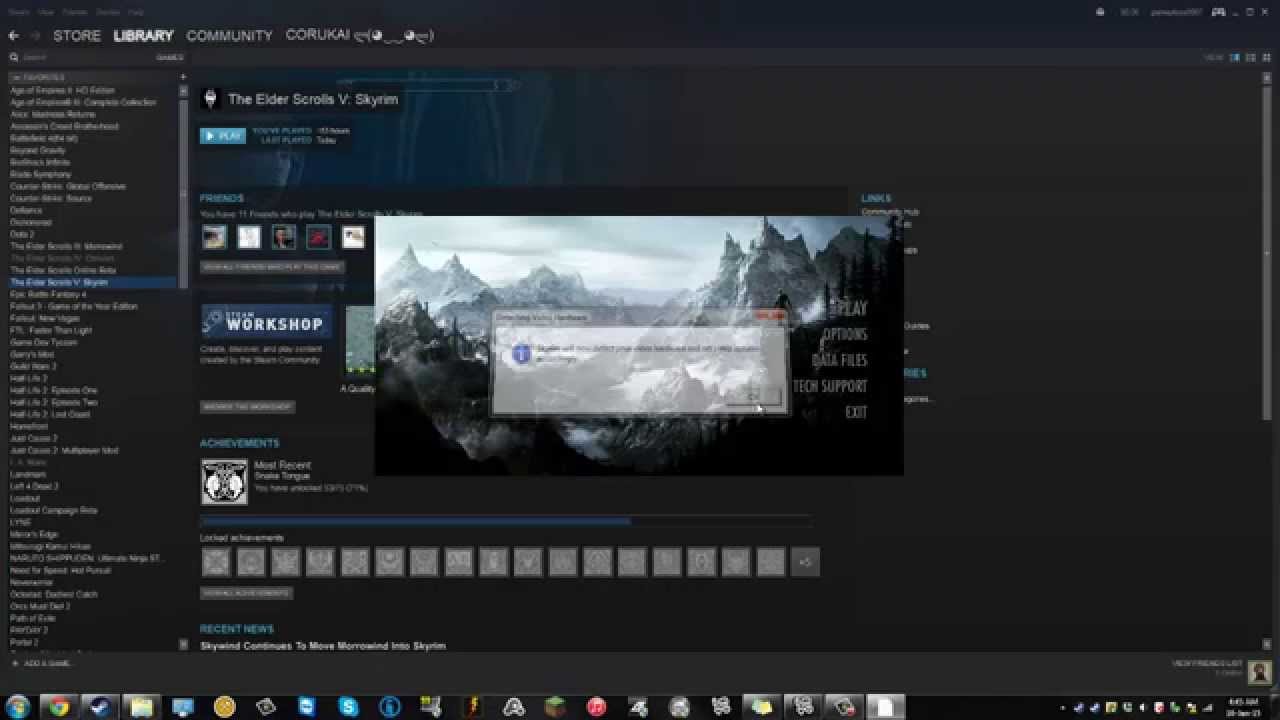Open iTunes from the taskbar
This screenshot has height=720, width=1280.
596,707
